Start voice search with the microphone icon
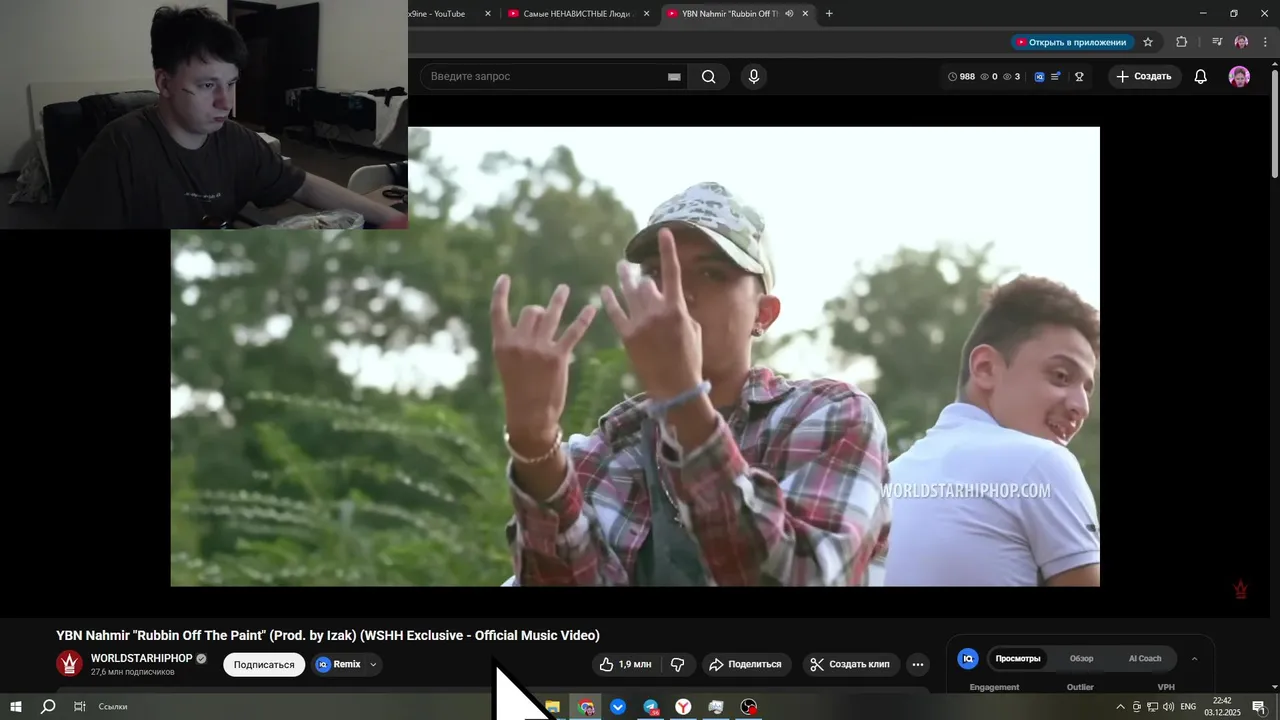The width and height of the screenshot is (1280, 720). tap(754, 77)
